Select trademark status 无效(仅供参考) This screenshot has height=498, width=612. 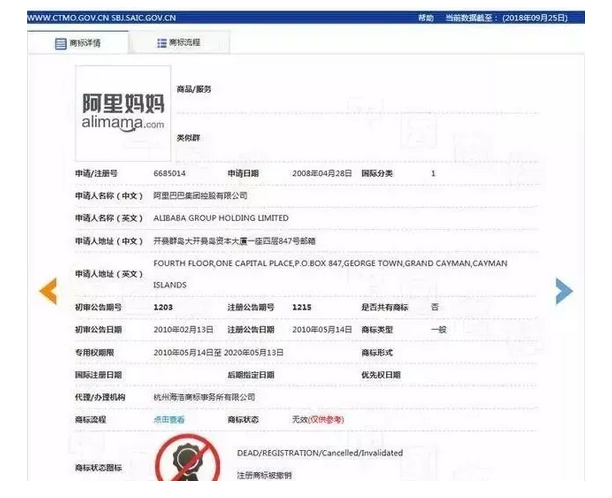click(318, 420)
